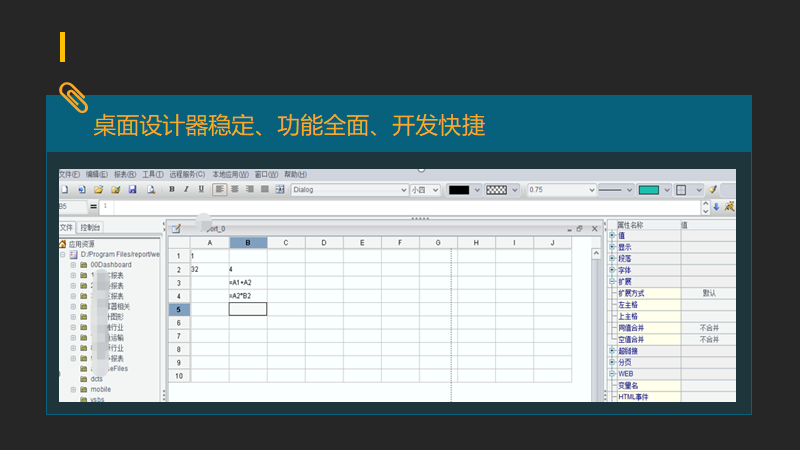Save report with the floppy disk icon
Viewport: 800px width, 450px height.
(x=133, y=190)
